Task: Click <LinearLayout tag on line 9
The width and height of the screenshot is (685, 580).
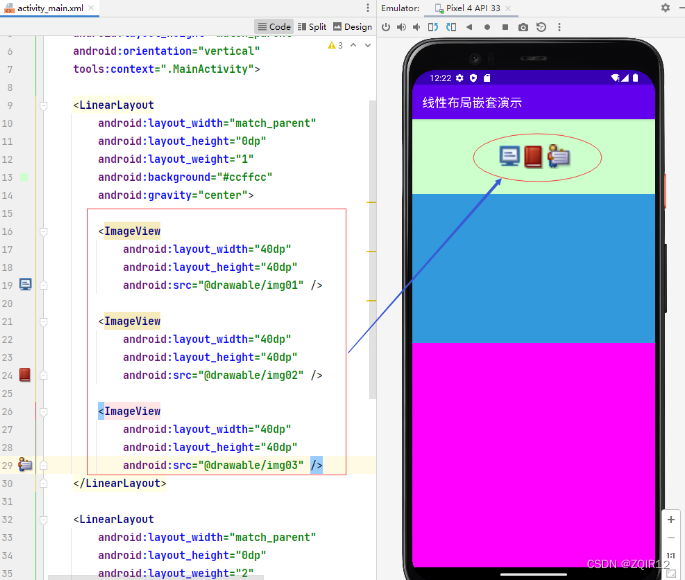Action: tap(114, 105)
